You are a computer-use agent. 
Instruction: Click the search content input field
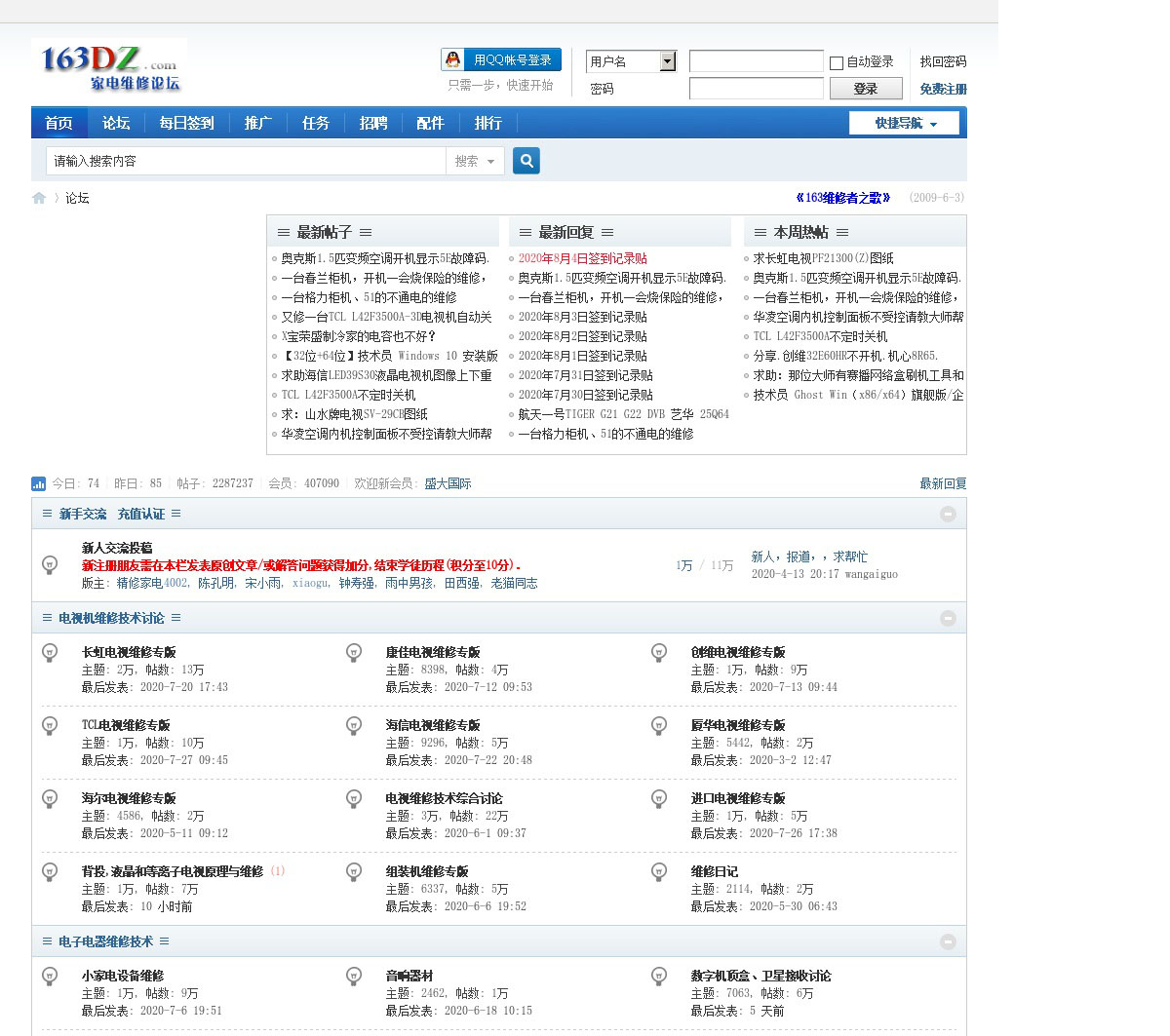(x=246, y=161)
